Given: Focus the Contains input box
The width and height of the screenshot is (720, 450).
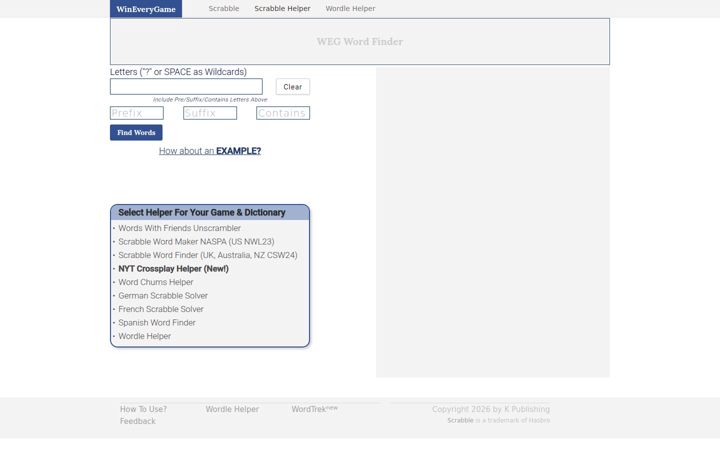Looking at the screenshot, I should (283, 113).
